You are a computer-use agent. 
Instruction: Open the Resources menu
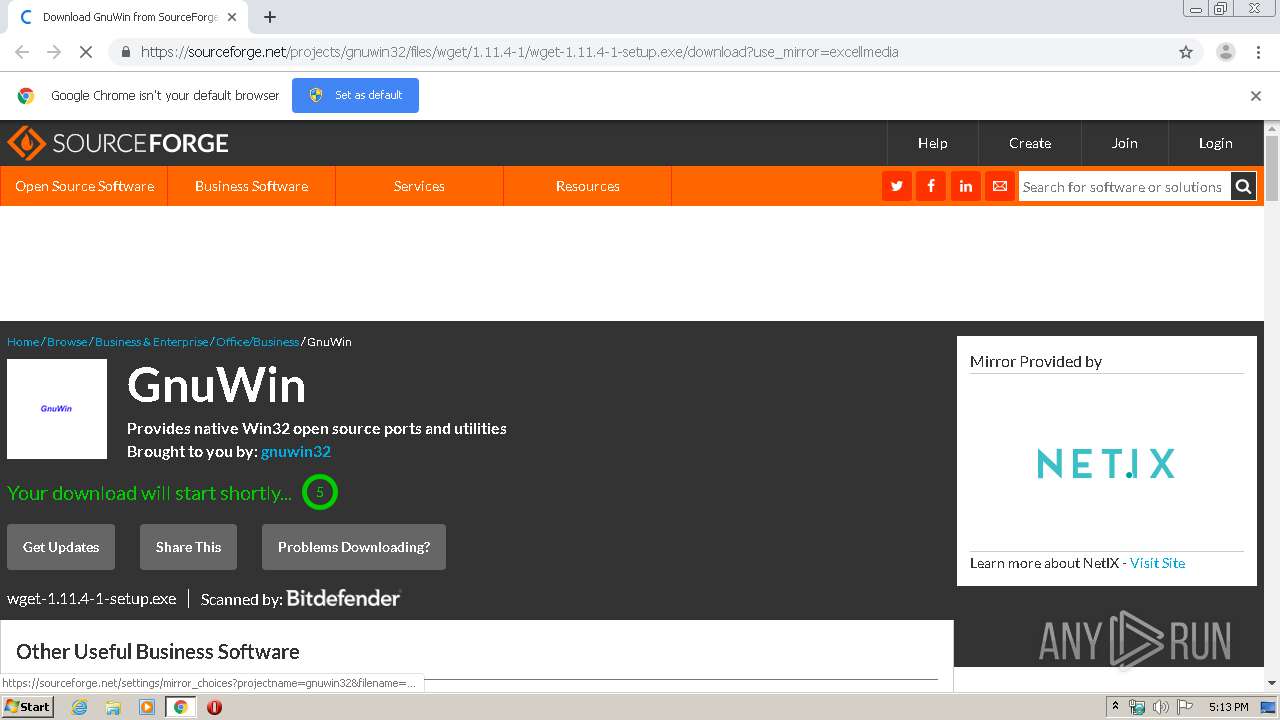click(x=587, y=186)
